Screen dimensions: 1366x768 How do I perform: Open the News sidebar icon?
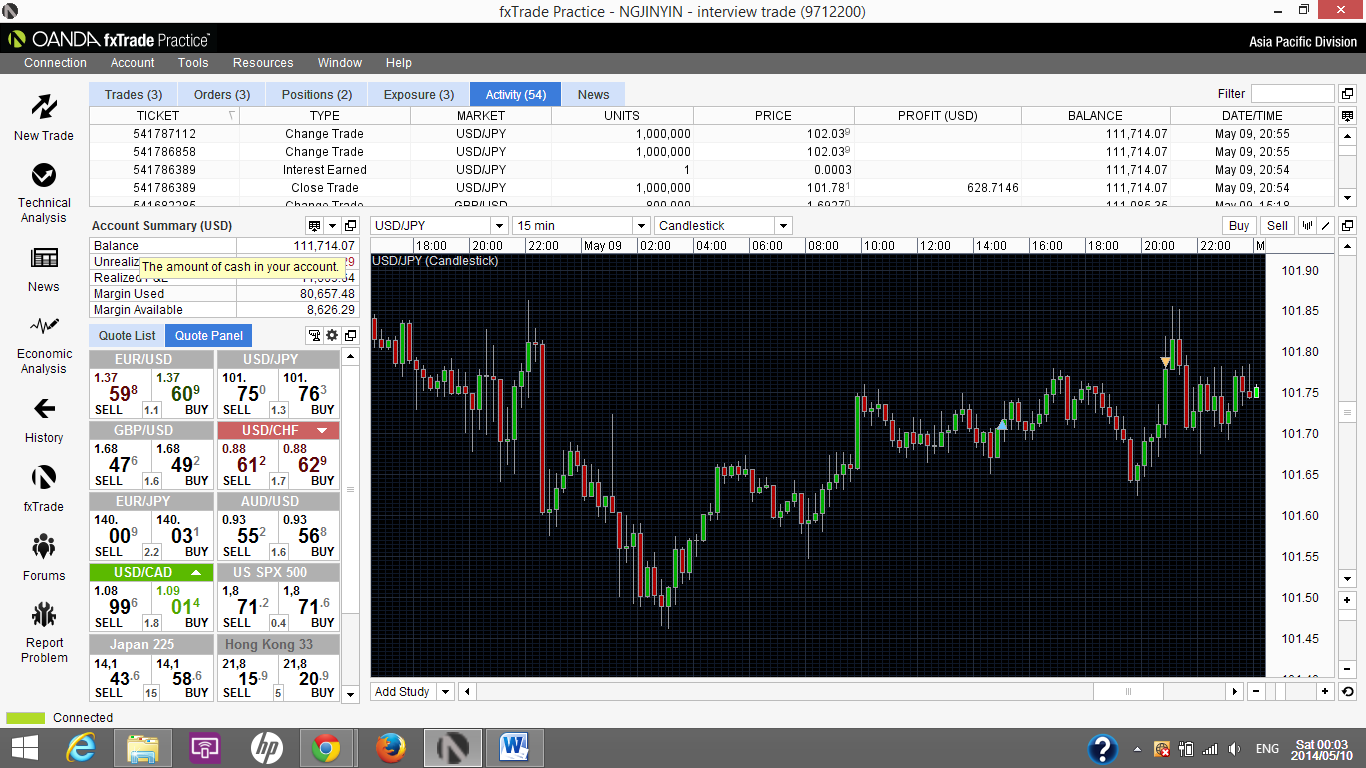point(44,258)
